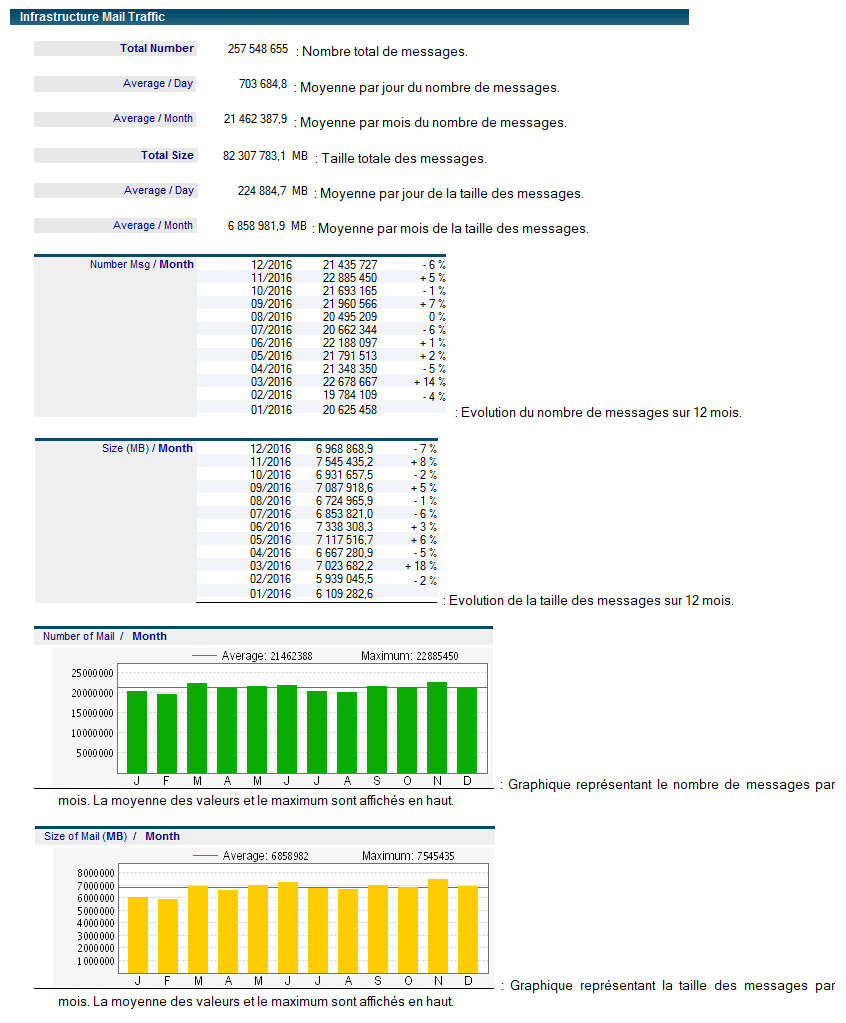The width and height of the screenshot is (846, 1023).
Task: Select the Total Number label
Action: pyautogui.click(x=157, y=48)
